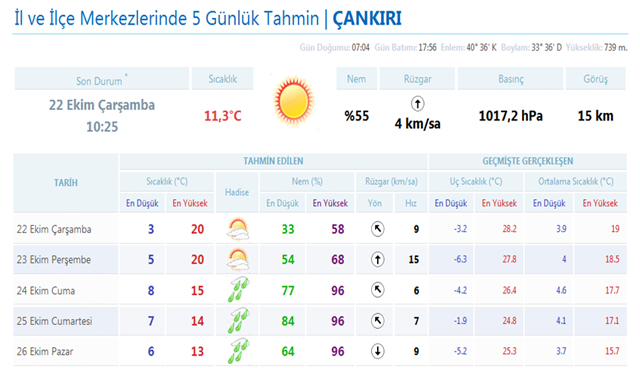The image size is (640, 368).
Task: Select the TAHMİN EDİLEN header
Action: [273, 161]
